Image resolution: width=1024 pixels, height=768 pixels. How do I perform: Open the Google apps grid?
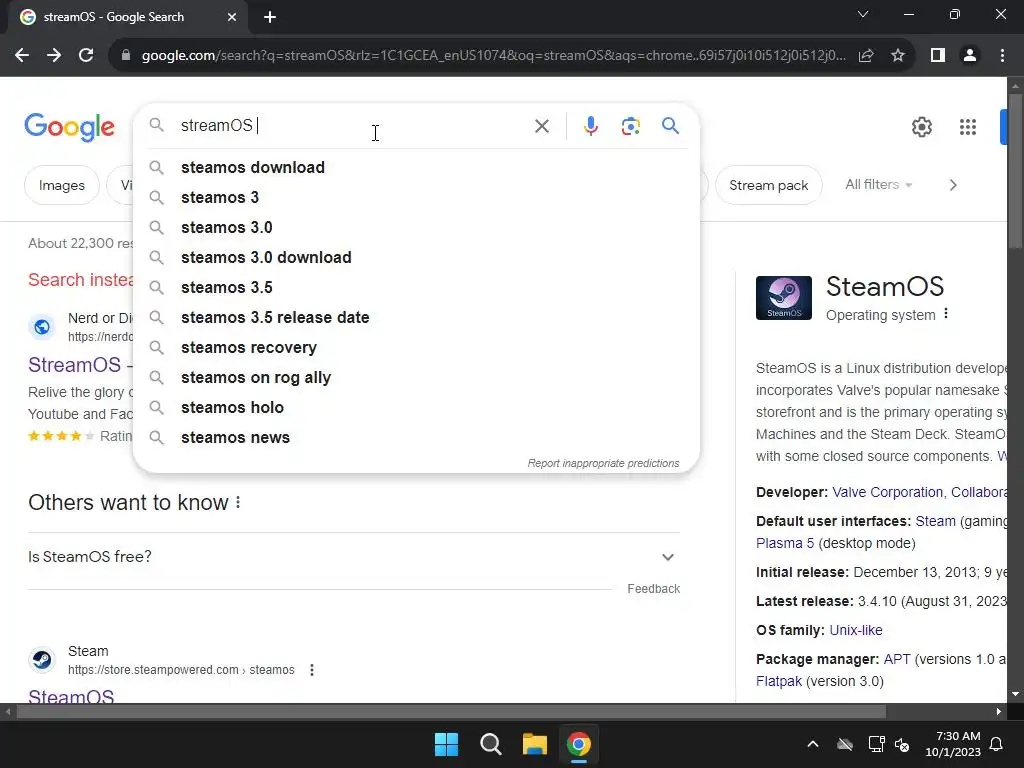point(967,127)
